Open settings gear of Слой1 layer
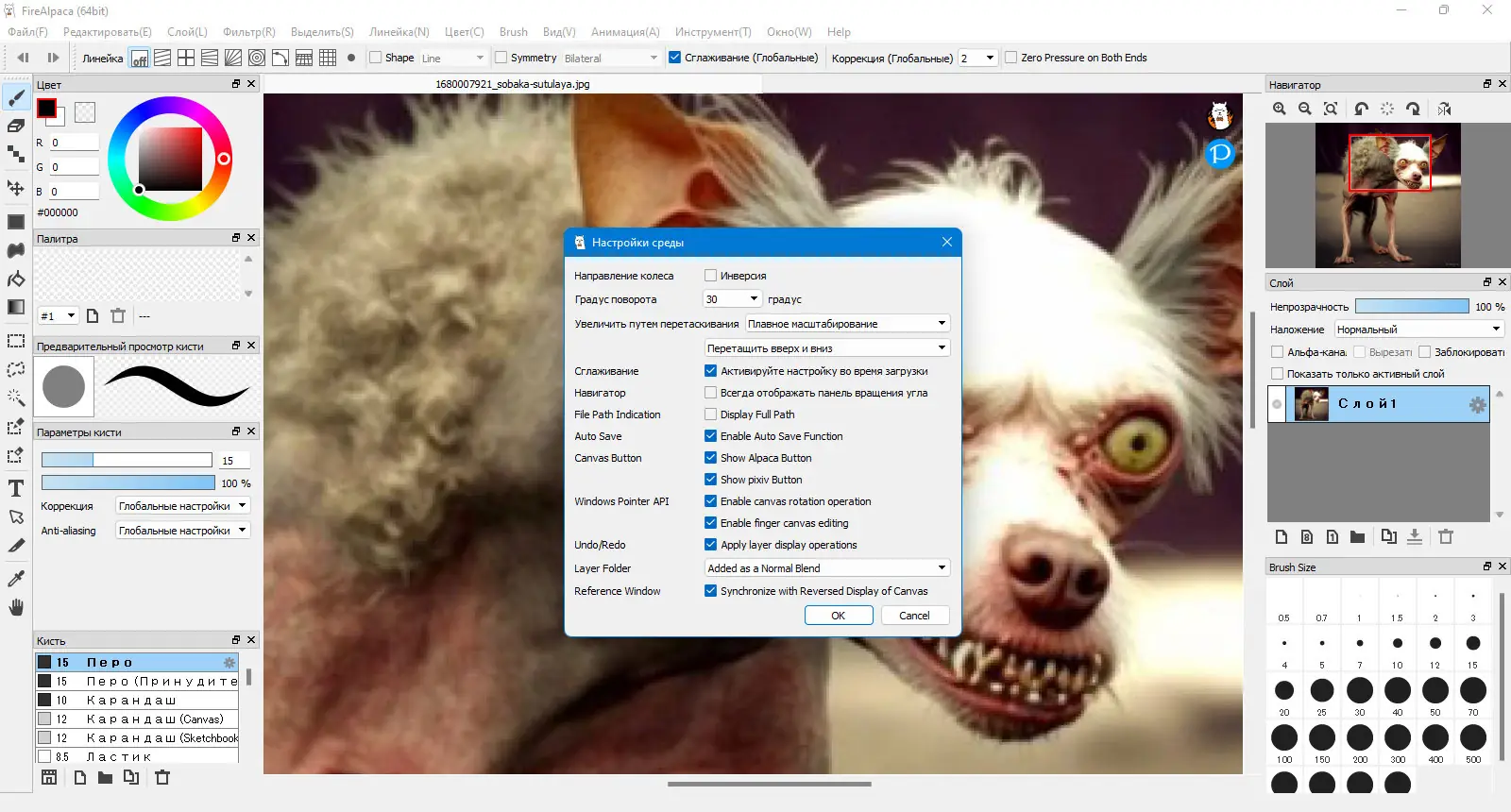The width and height of the screenshot is (1511, 812). coord(1477,405)
